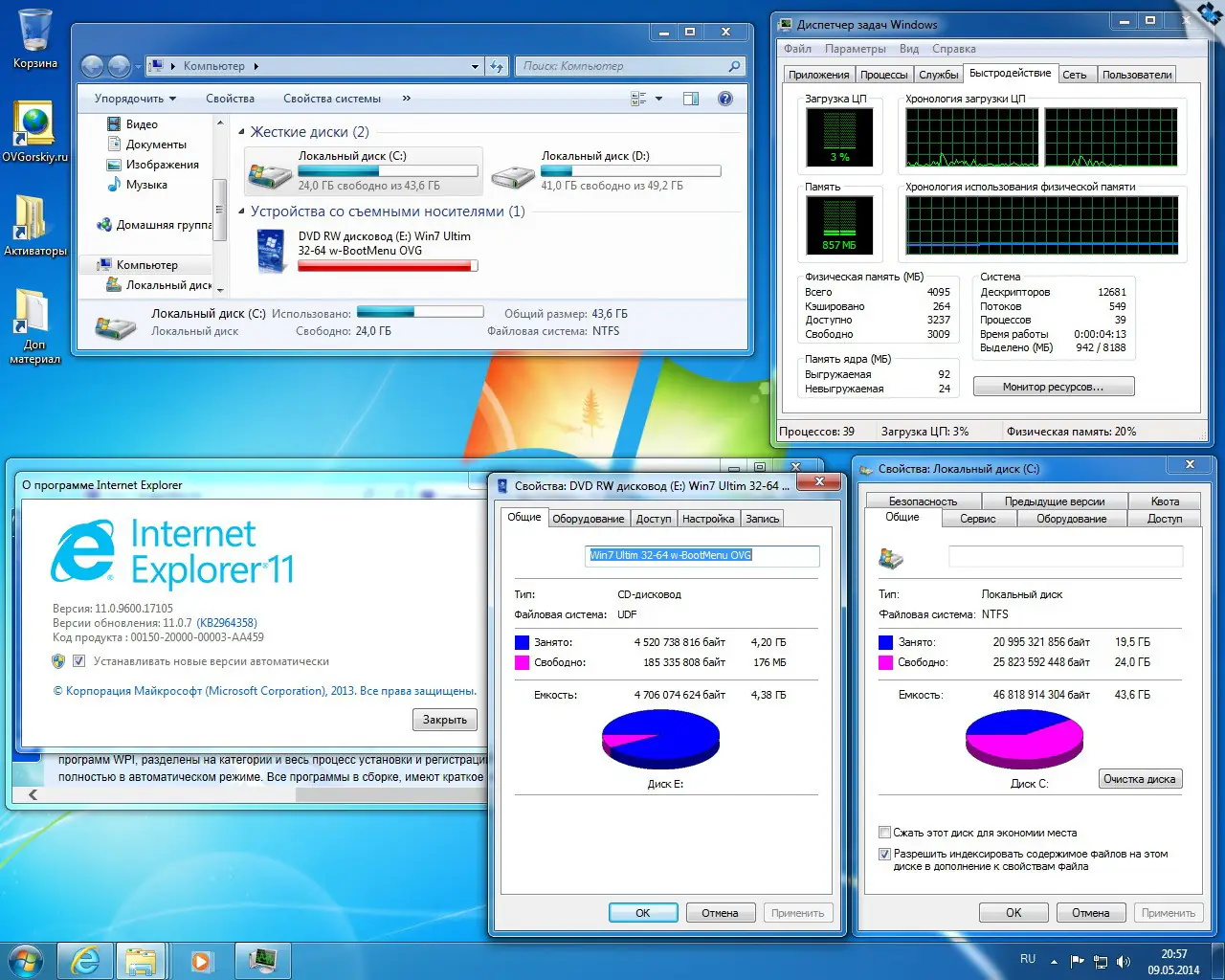
Task: Open Безопасность tab in disk C properties
Action: click(923, 501)
